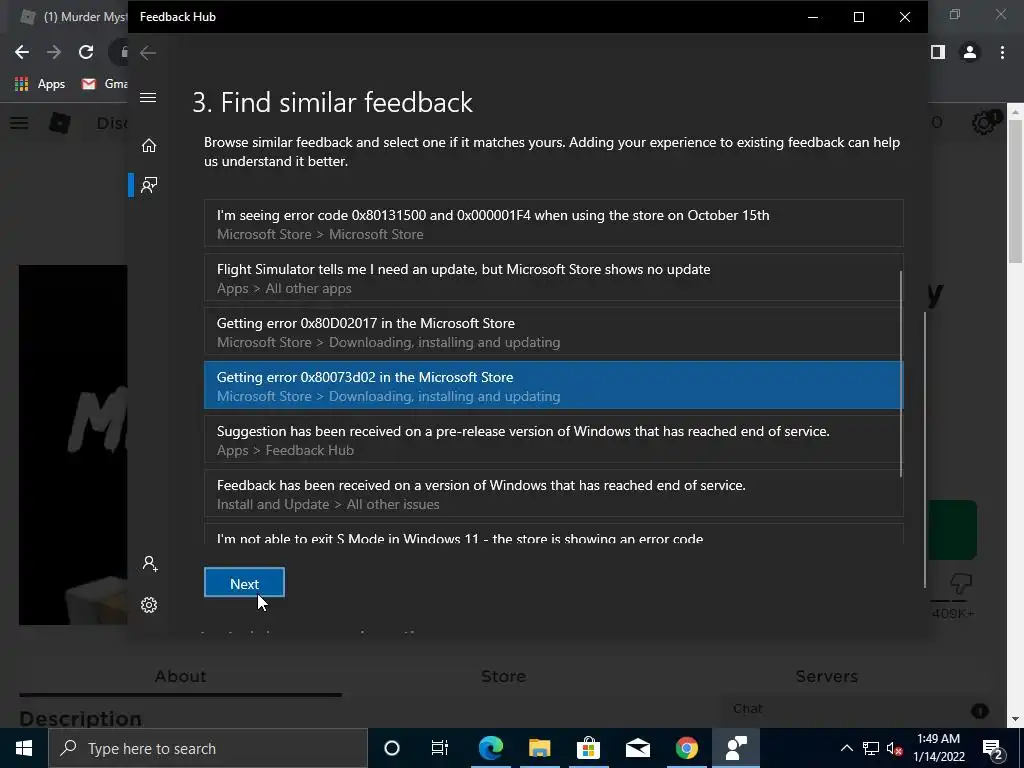
Task: Open the Feedback Hub hamburger menu
Action: click(x=148, y=98)
